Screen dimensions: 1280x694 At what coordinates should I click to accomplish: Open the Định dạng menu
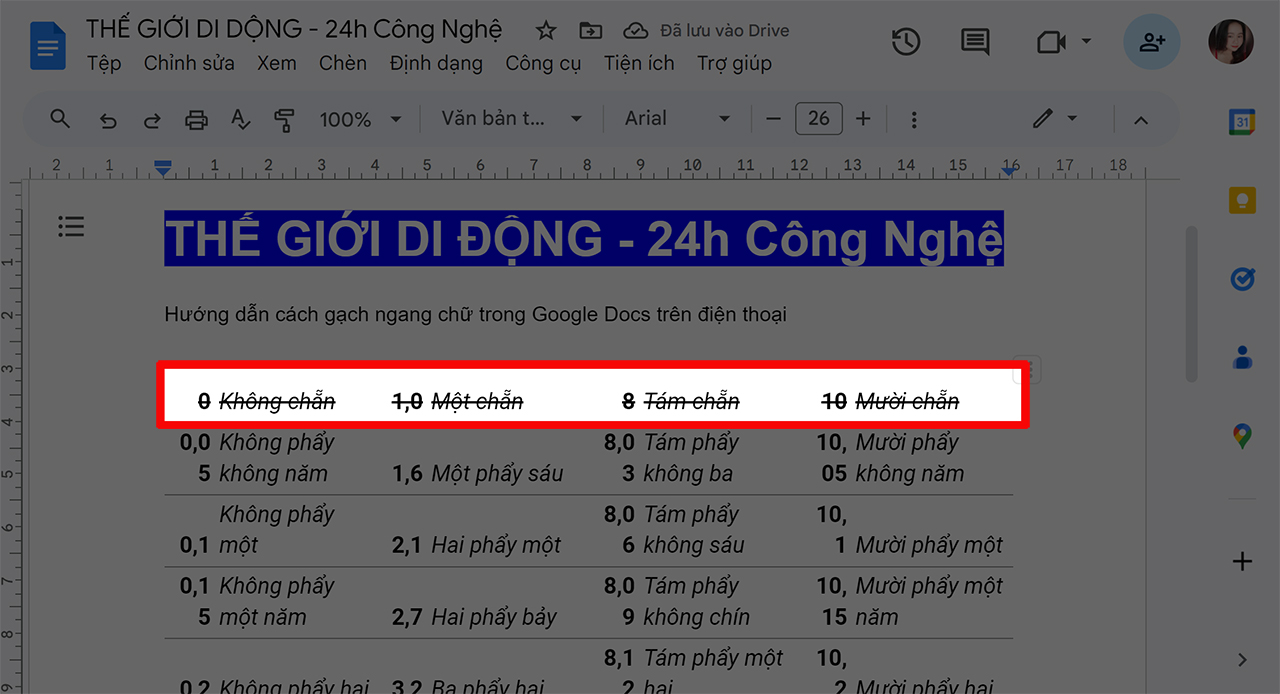coord(436,63)
